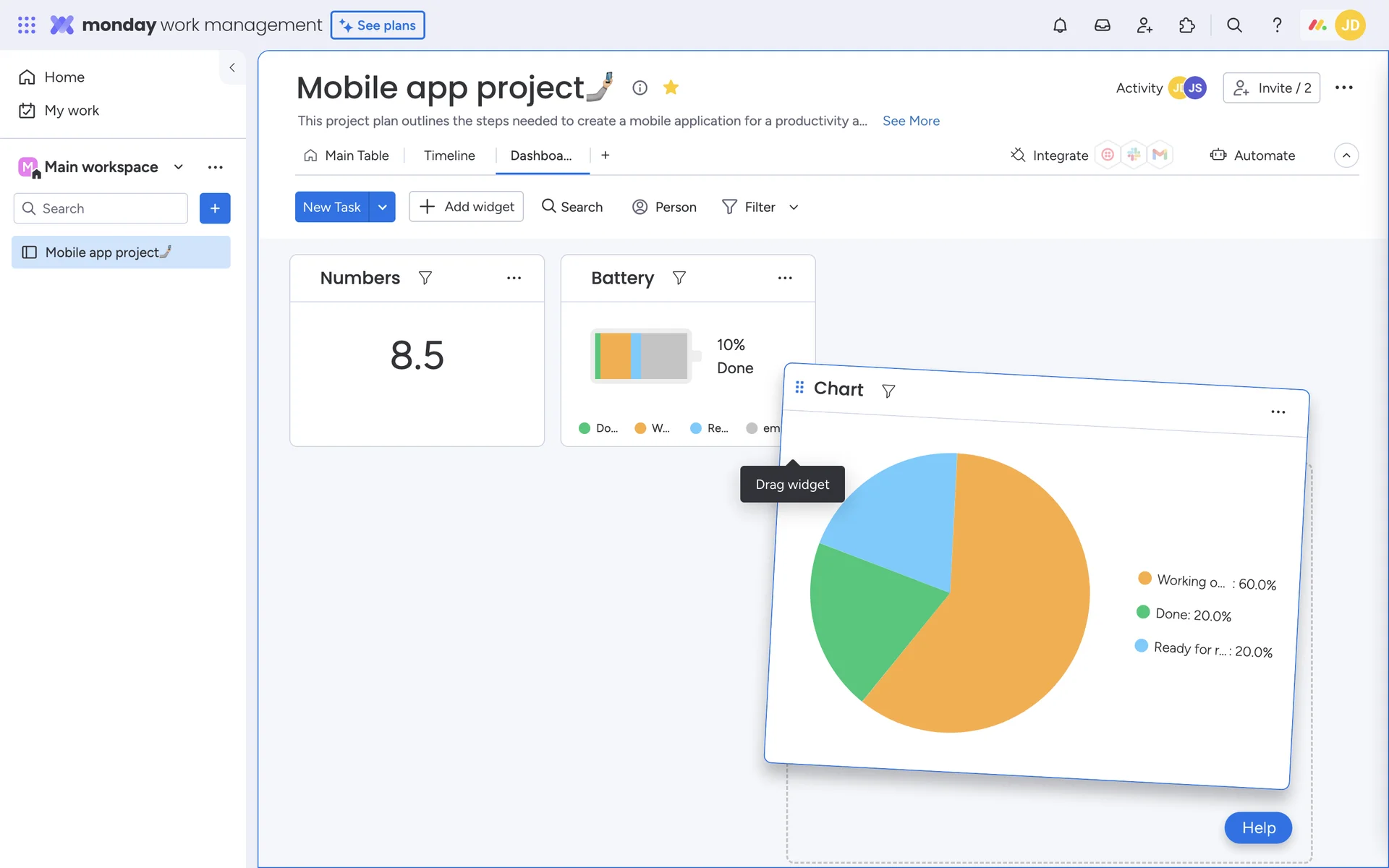Collapse the board header with arrow

(x=1346, y=156)
